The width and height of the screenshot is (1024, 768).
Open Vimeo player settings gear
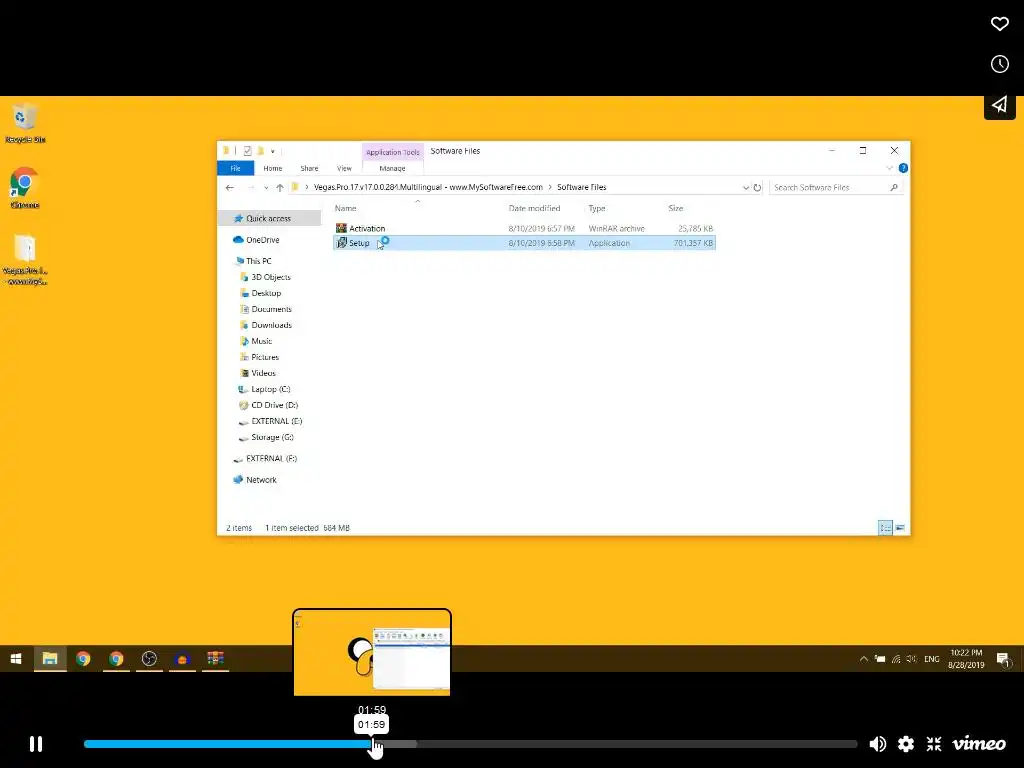click(x=906, y=744)
